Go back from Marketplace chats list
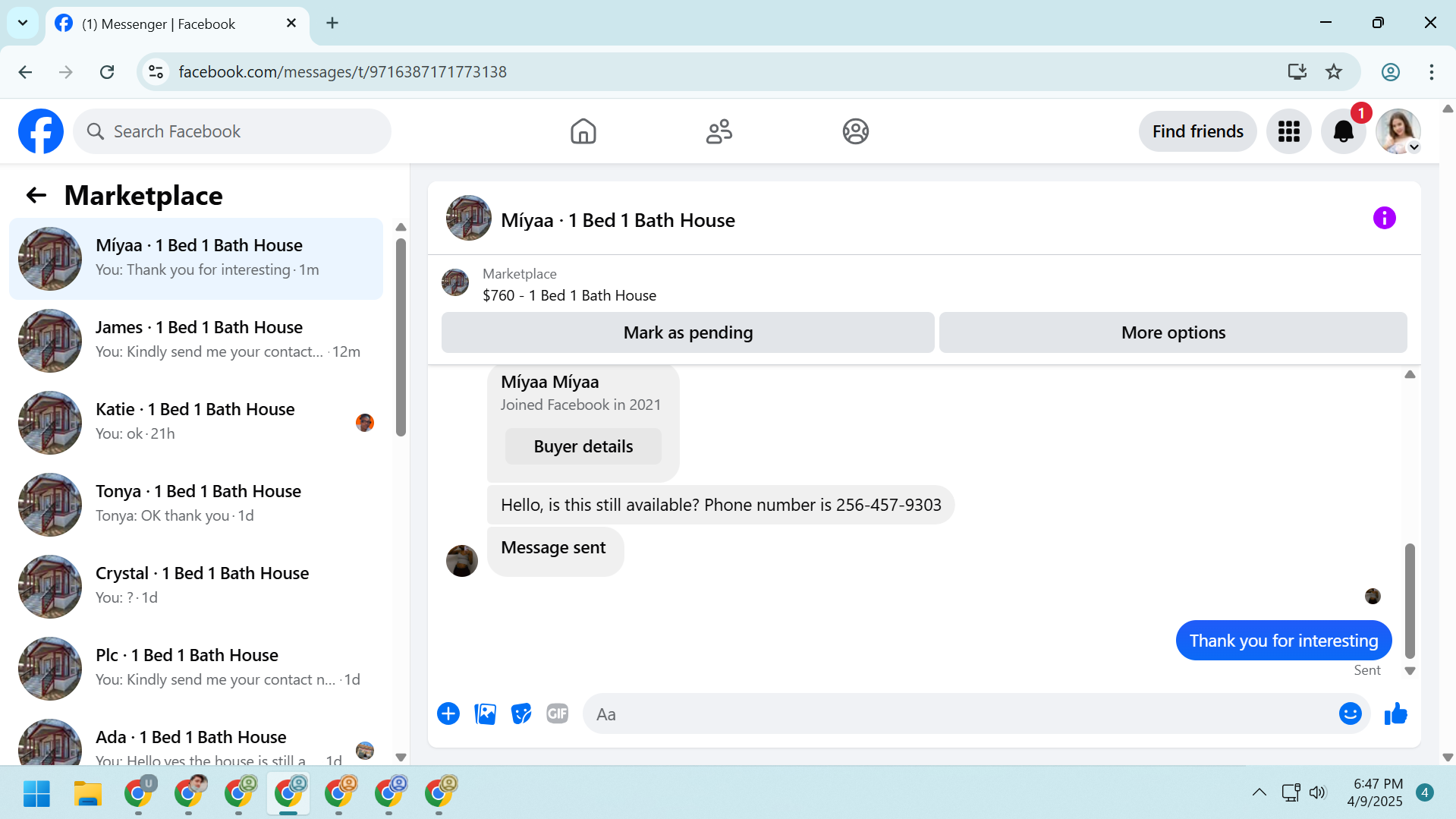 (x=36, y=195)
